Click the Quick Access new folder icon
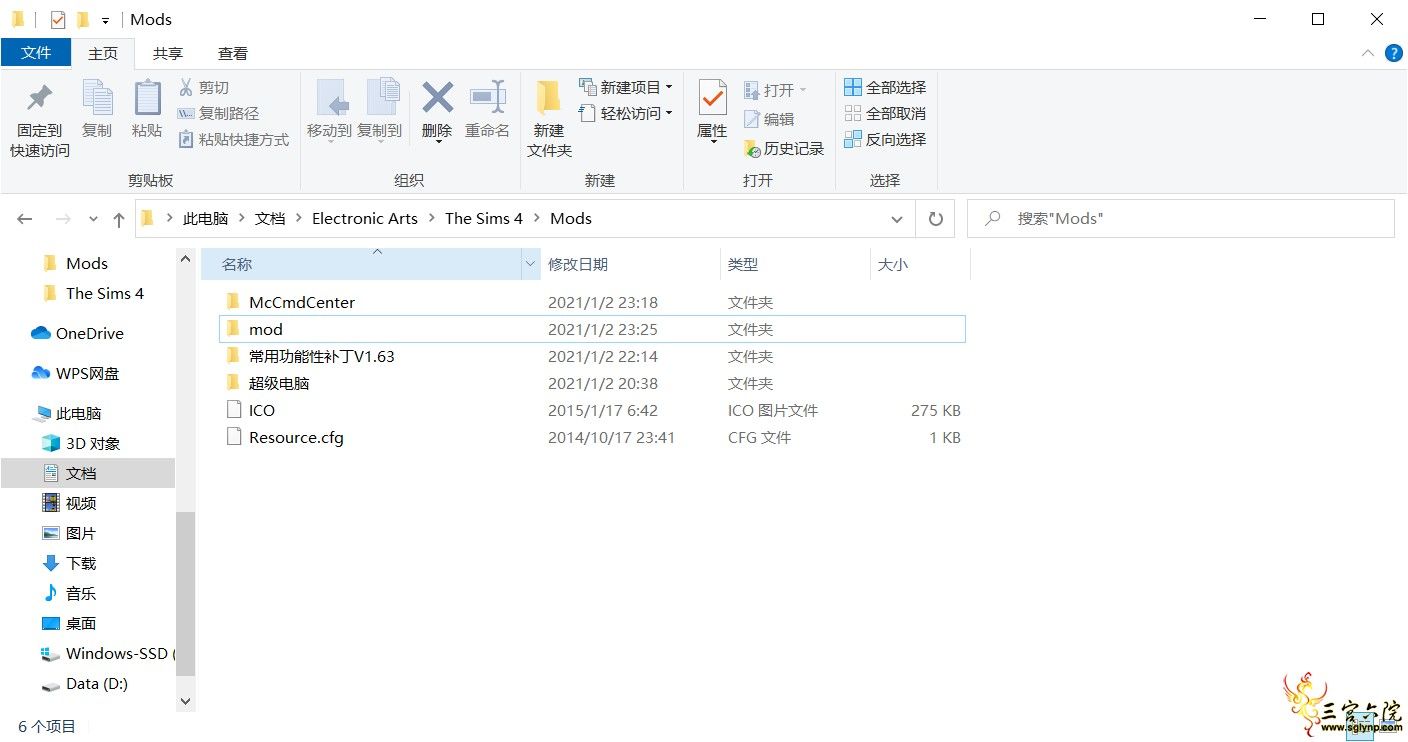1408x742 pixels. pyautogui.click(x=82, y=19)
